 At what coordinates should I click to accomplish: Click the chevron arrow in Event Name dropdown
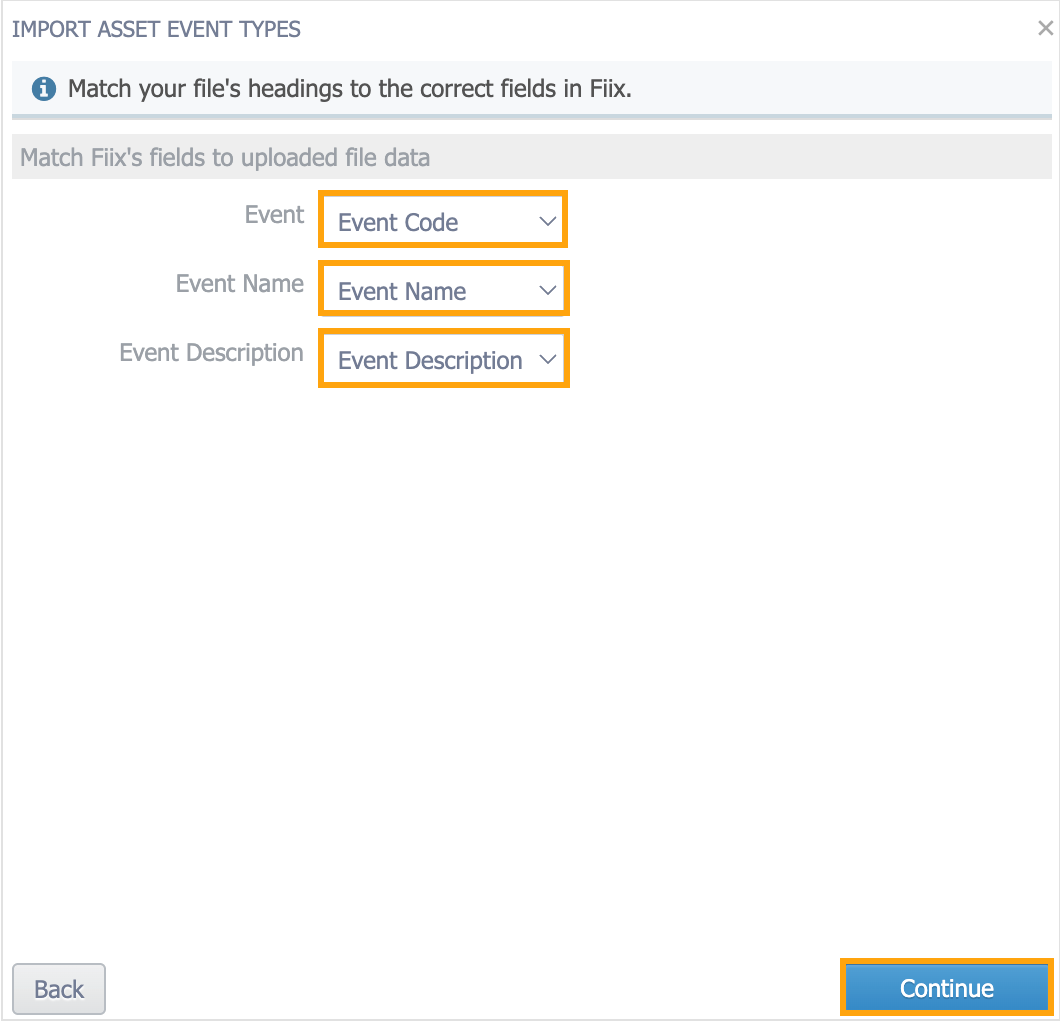(547, 290)
